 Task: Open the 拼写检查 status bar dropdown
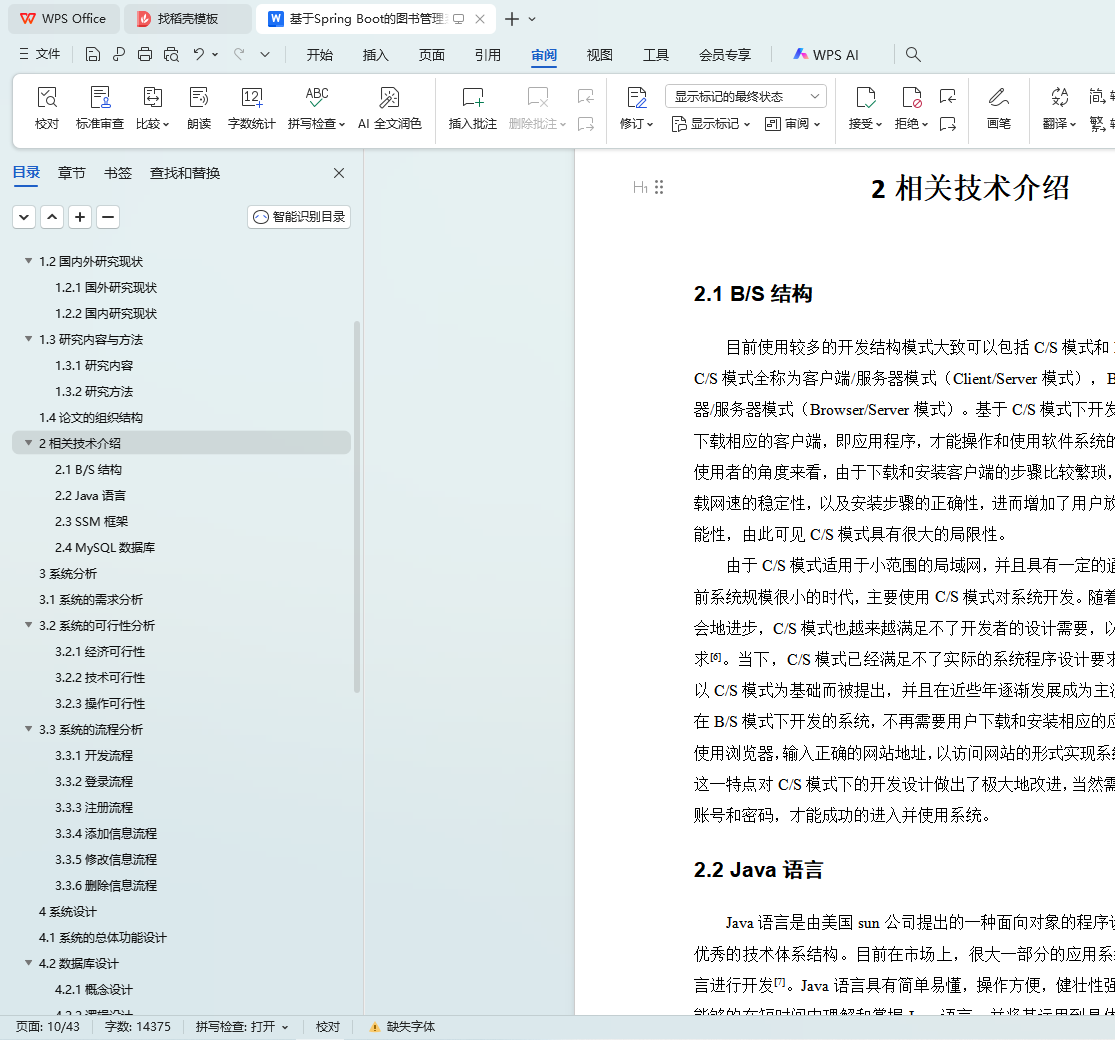click(x=242, y=1027)
